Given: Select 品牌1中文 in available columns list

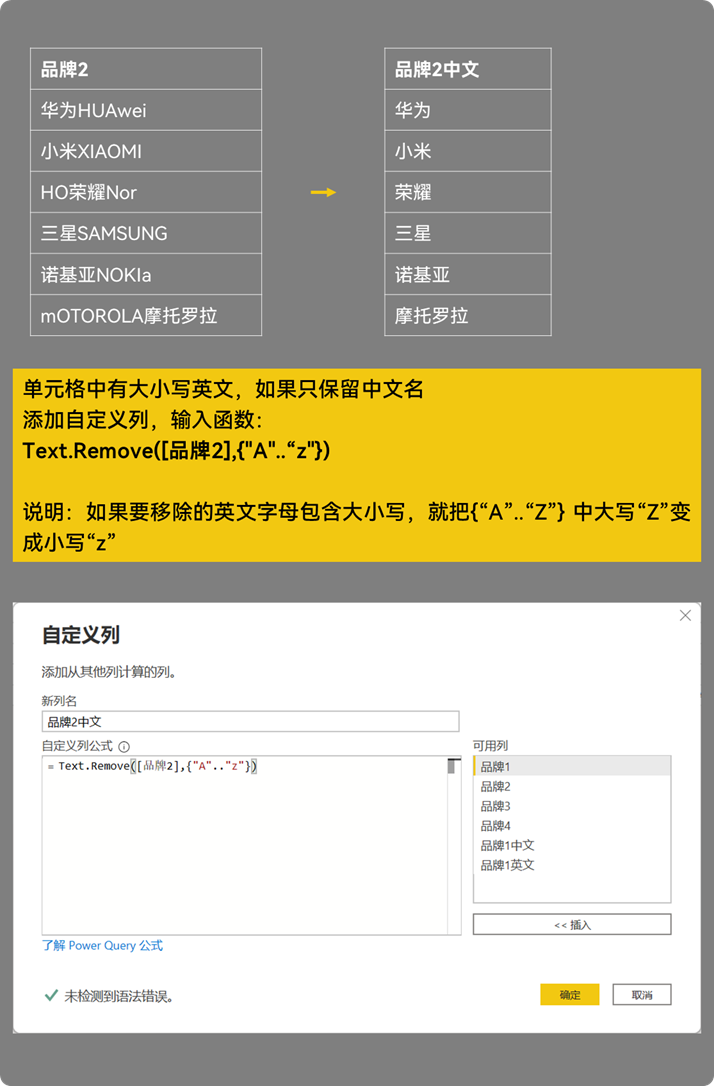Looking at the screenshot, I should click(x=571, y=846).
